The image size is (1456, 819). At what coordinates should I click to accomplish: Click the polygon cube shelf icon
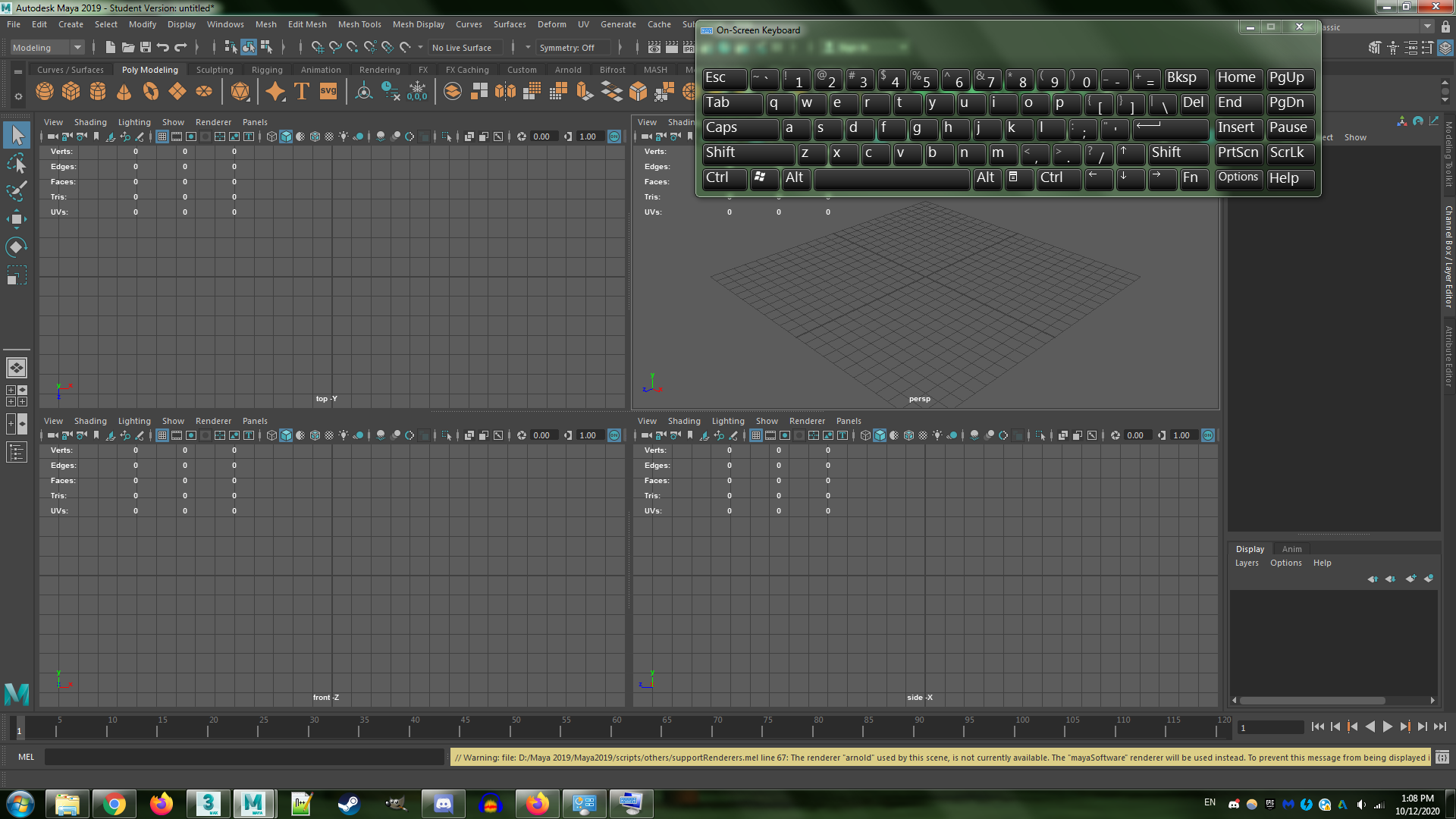[71, 92]
